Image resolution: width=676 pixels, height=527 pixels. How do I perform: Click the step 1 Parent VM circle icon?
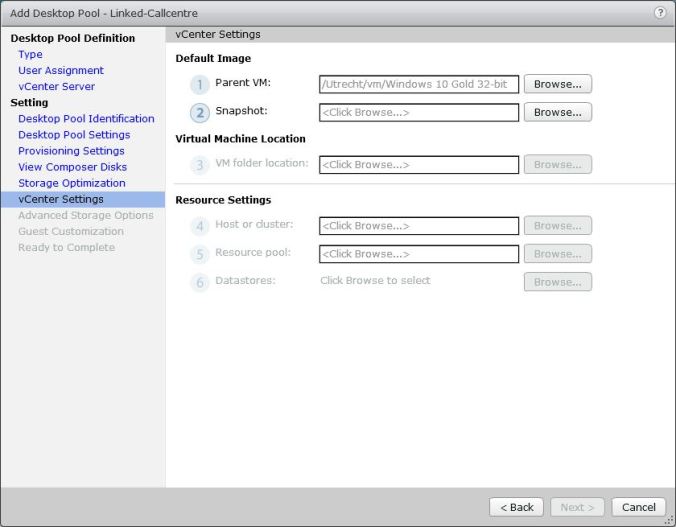[x=200, y=85]
